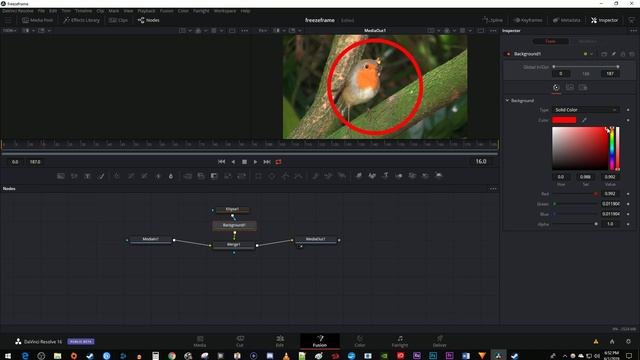
Task: Toggle the Nodes panel button
Action: tap(149, 20)
